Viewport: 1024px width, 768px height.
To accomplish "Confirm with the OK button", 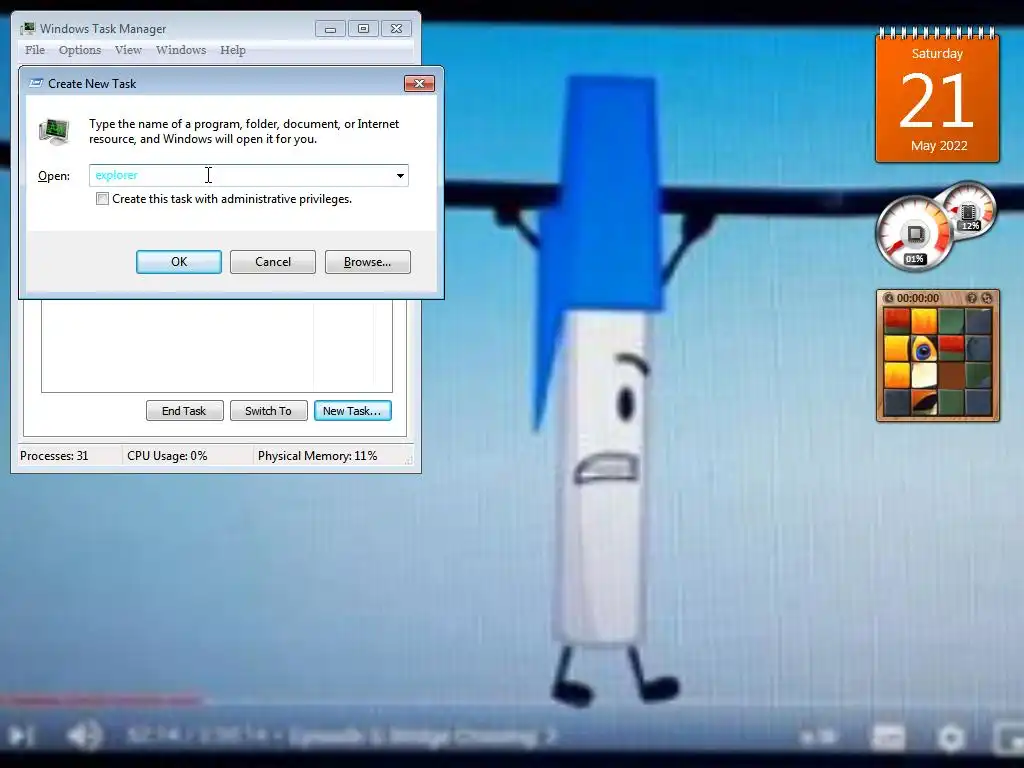I will click(179, 262).
